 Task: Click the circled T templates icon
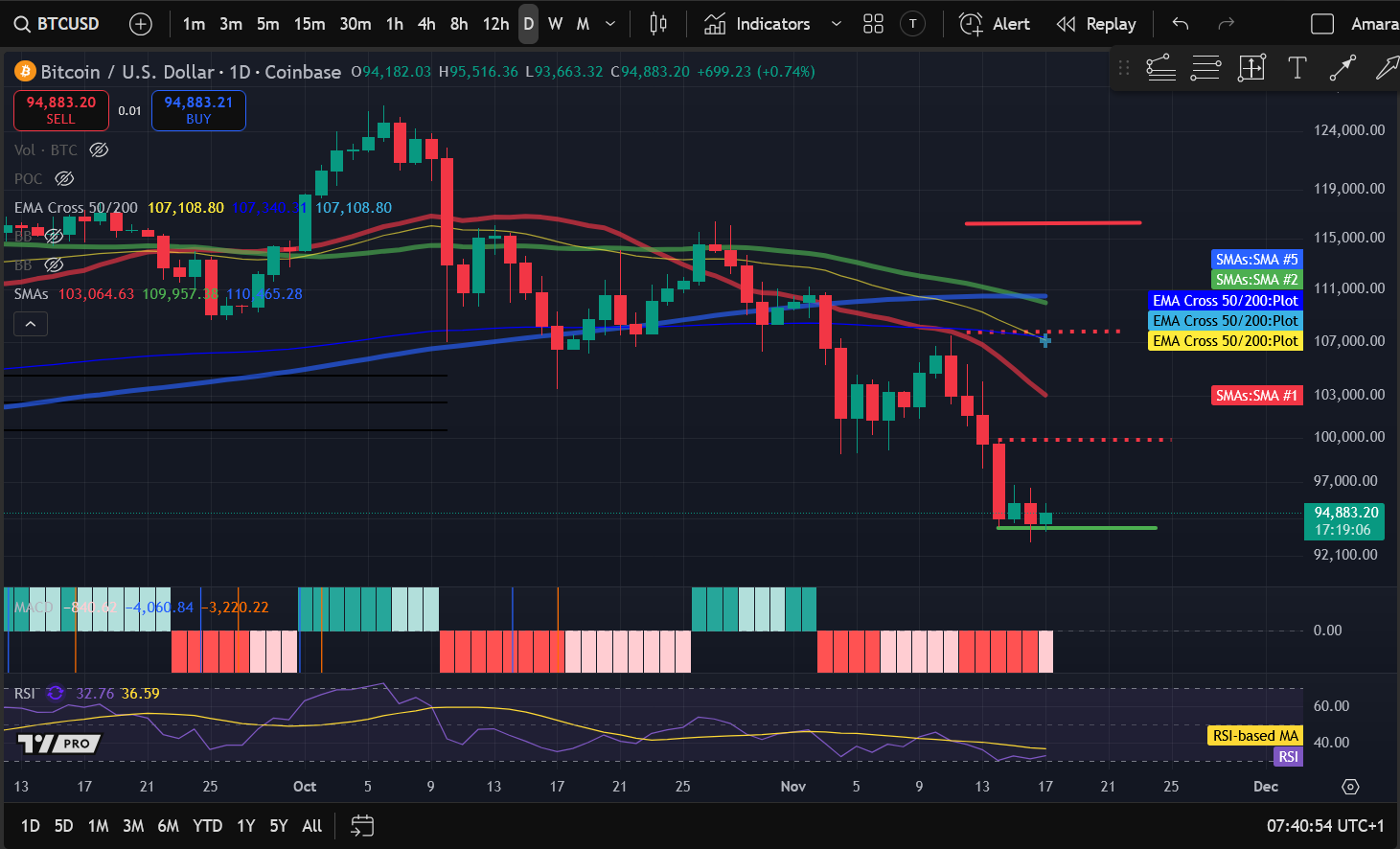coord(913,24)
